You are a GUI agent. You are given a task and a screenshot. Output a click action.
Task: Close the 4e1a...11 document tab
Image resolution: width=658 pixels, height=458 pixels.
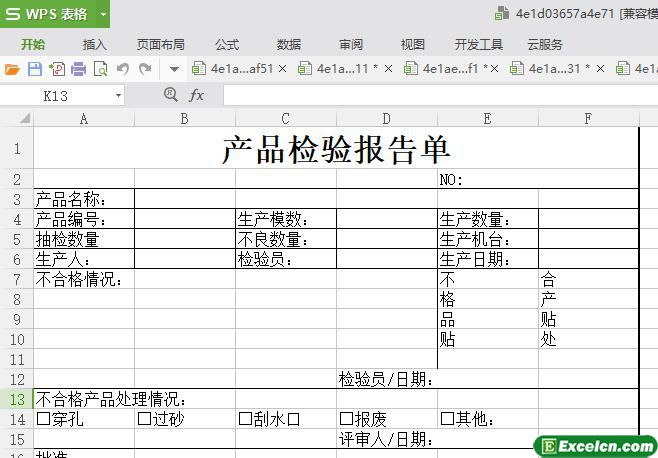[389, 68]
